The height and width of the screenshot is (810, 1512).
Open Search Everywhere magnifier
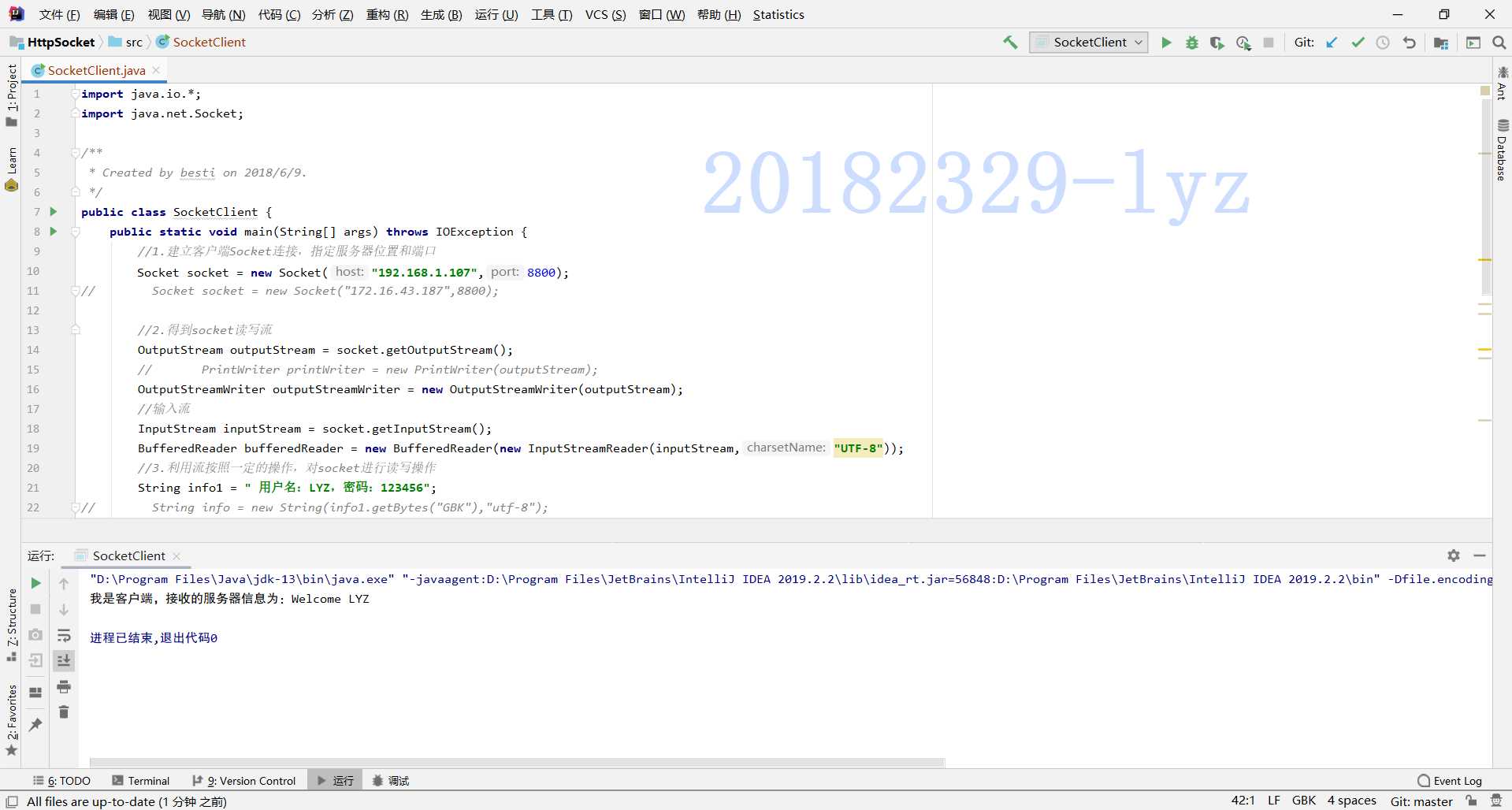[x=1499, y=43]
